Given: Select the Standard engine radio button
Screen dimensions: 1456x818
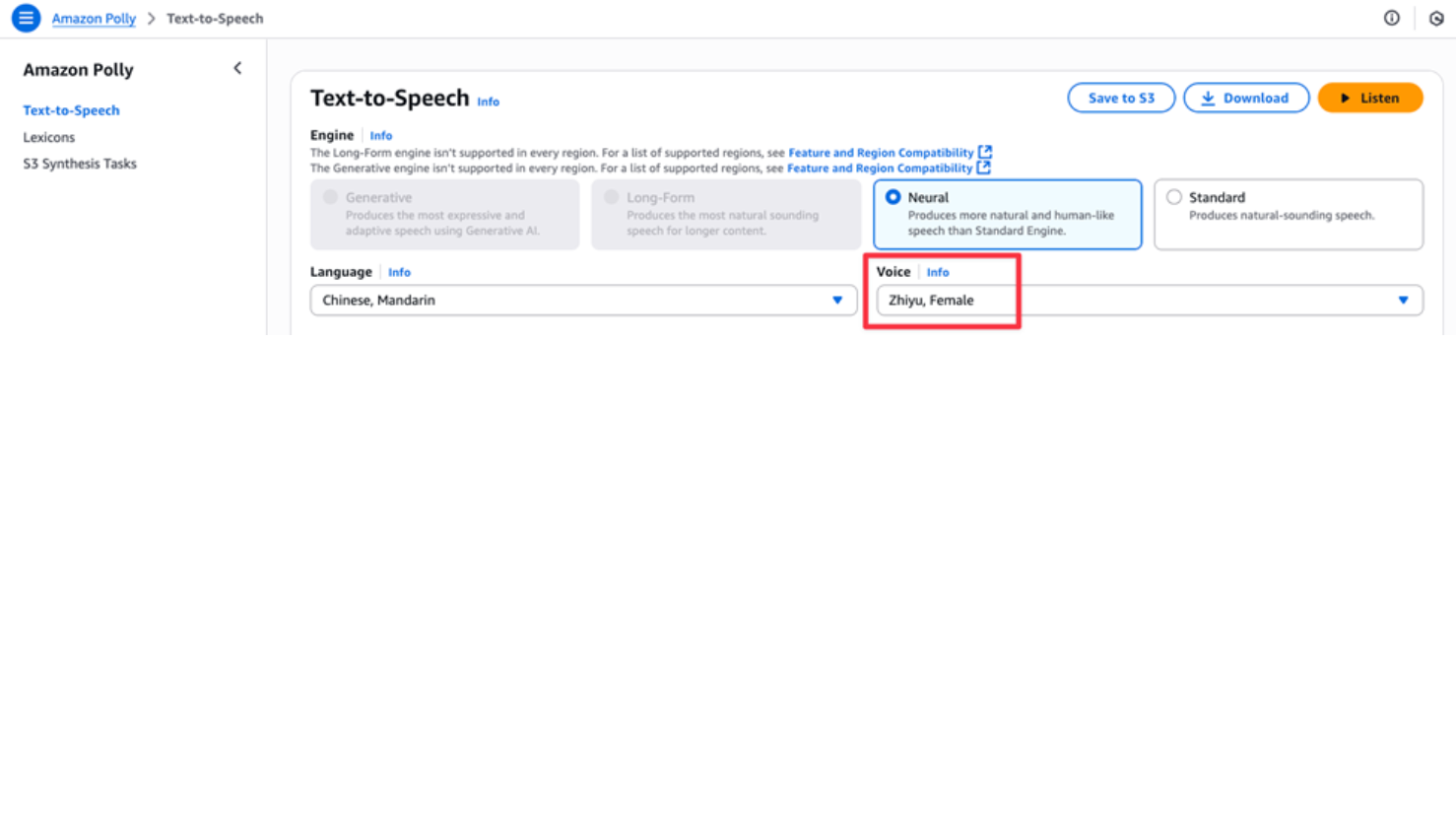Looking at the screenshot, I should pos(1174,197).
